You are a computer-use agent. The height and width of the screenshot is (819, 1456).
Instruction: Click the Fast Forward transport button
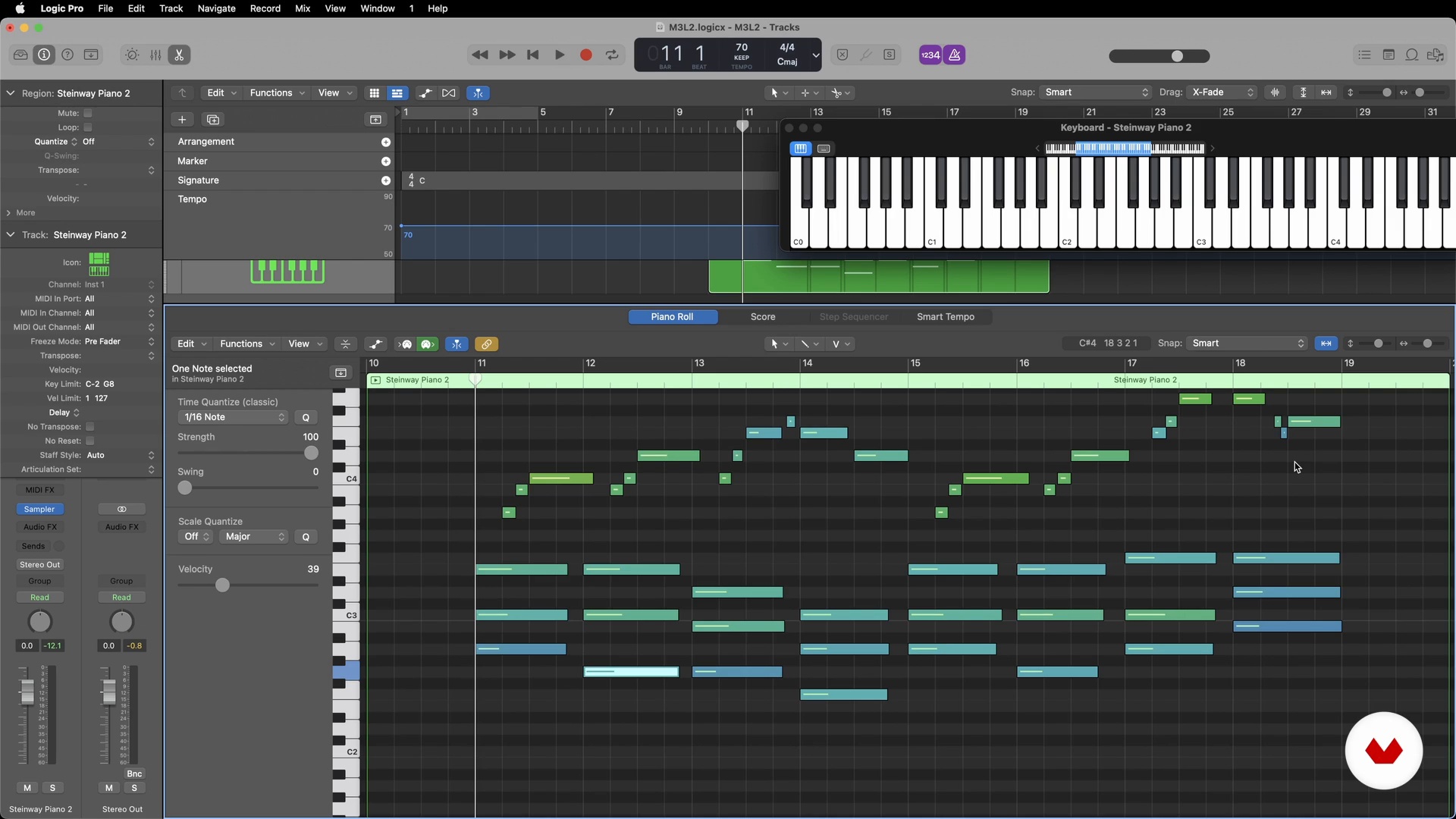507,55
